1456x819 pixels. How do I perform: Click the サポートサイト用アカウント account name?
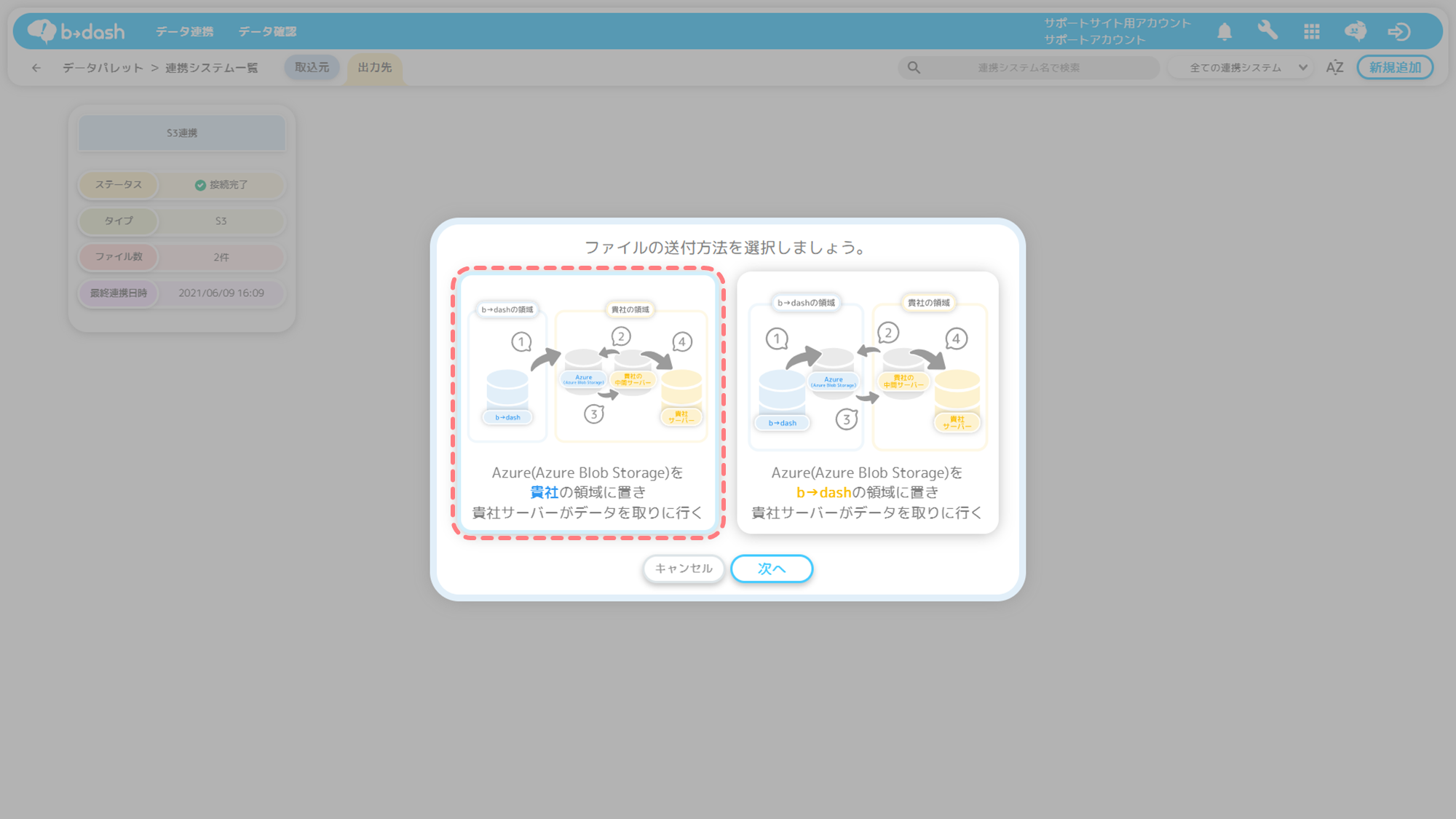(x=1117, y=23)
